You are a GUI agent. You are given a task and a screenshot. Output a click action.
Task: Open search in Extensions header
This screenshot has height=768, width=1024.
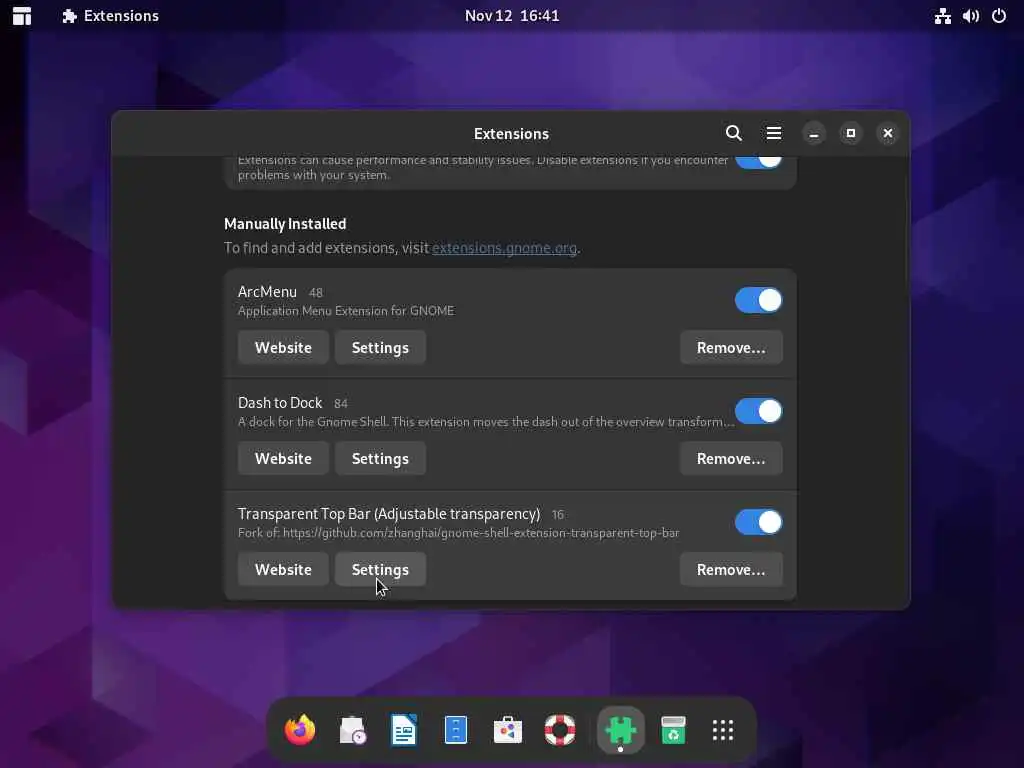[733, 133]
